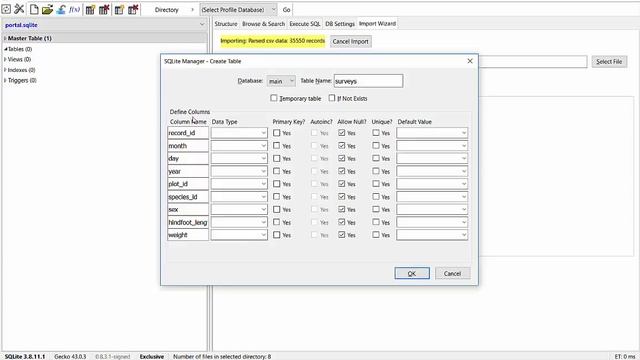The width and height of the screenshot is (640, 360).
Task: Mark record_id as Primary Key
Action: click(277, 133)
